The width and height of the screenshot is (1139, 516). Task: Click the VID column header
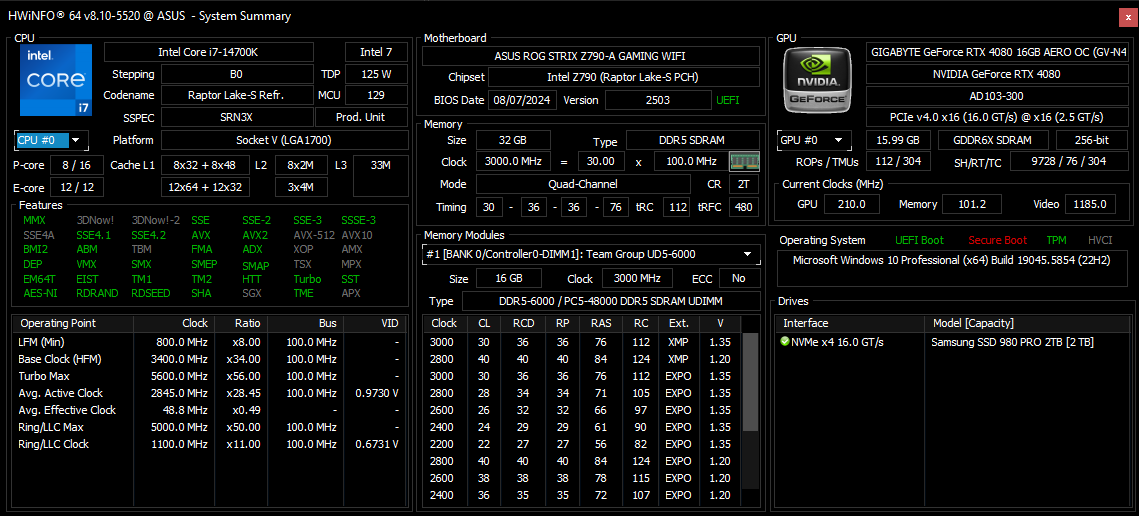374,323
